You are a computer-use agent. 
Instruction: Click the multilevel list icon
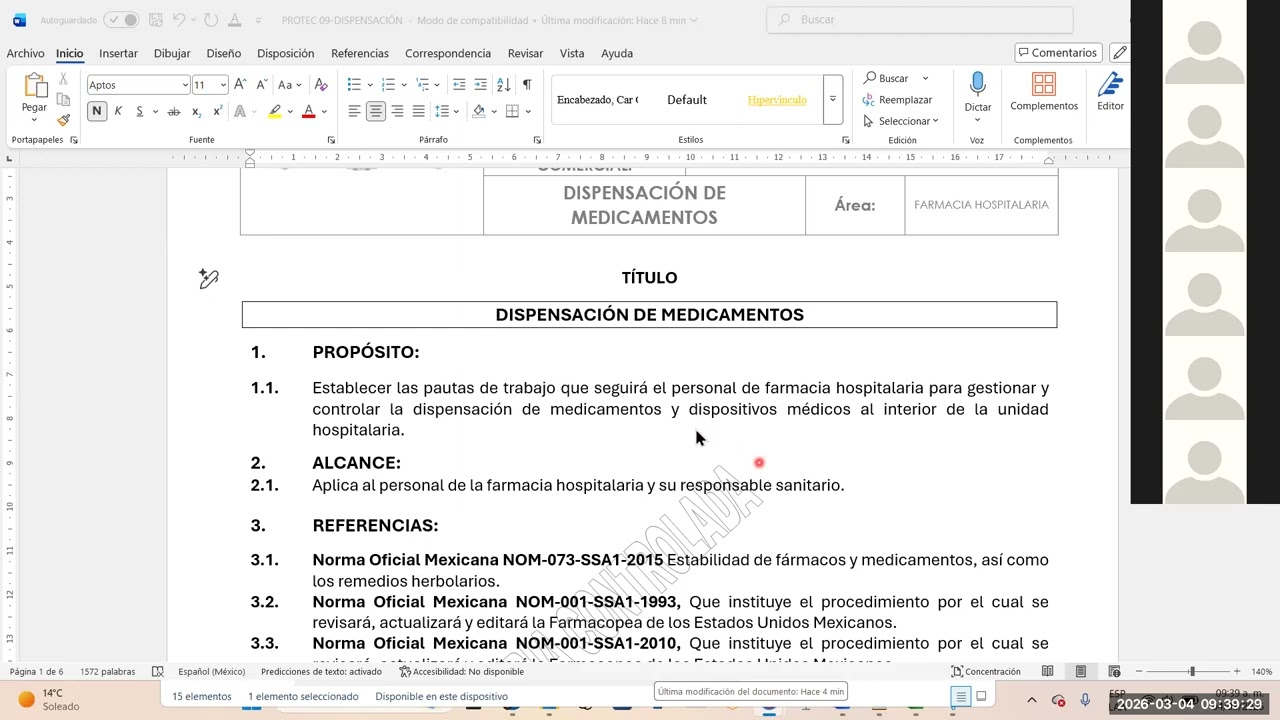point(422,85)
